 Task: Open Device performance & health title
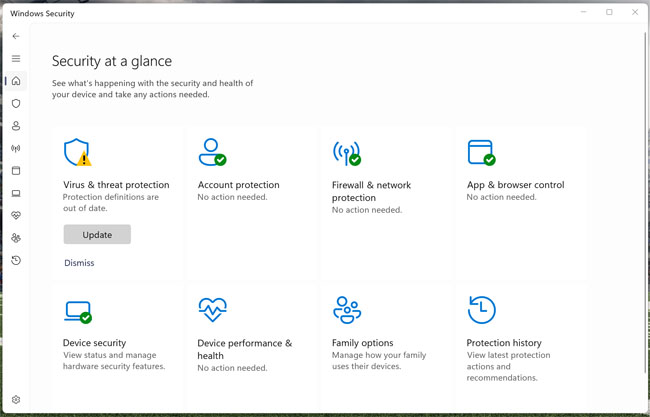(x=245, y=349)
